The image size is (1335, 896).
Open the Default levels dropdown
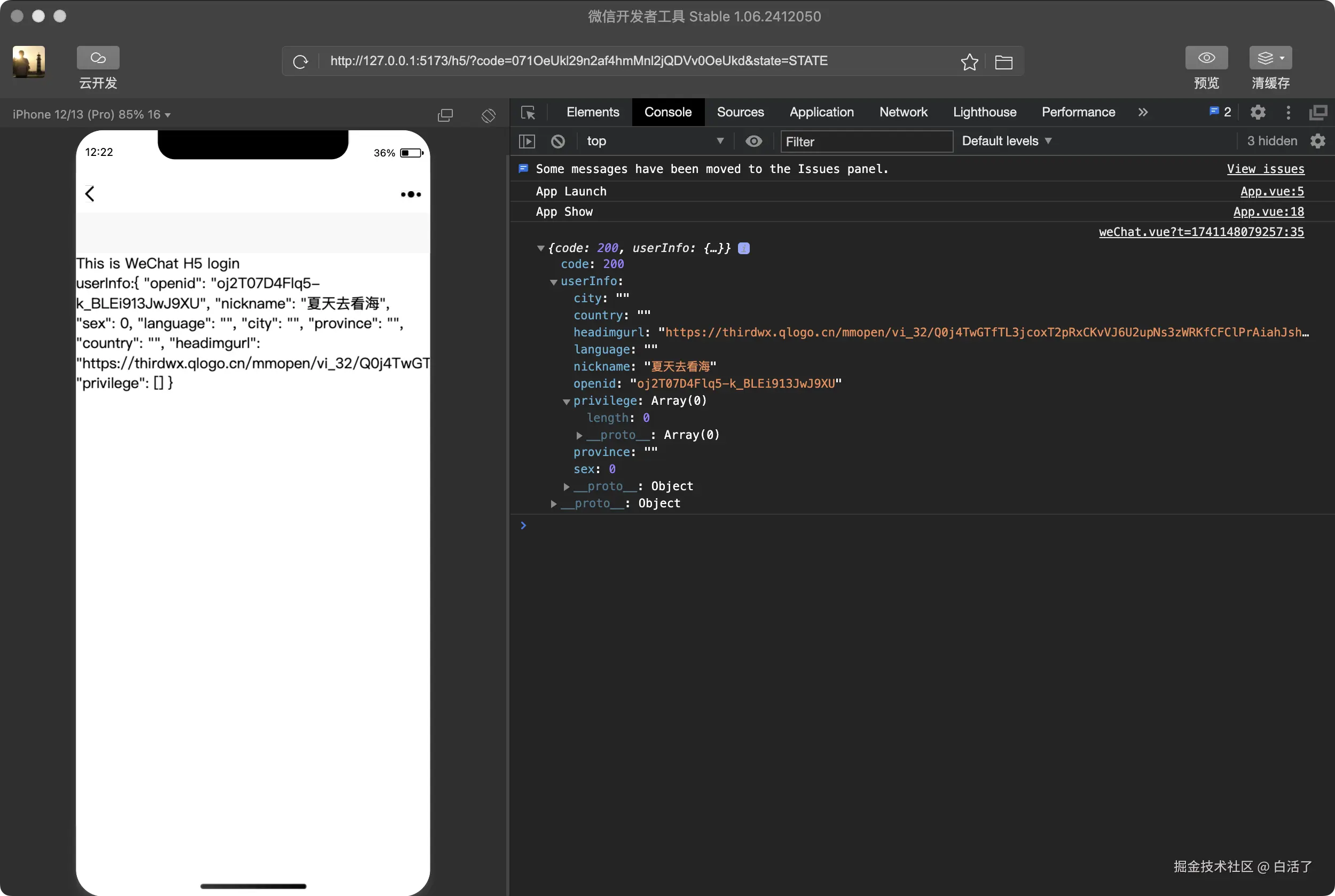point(1006,141)
